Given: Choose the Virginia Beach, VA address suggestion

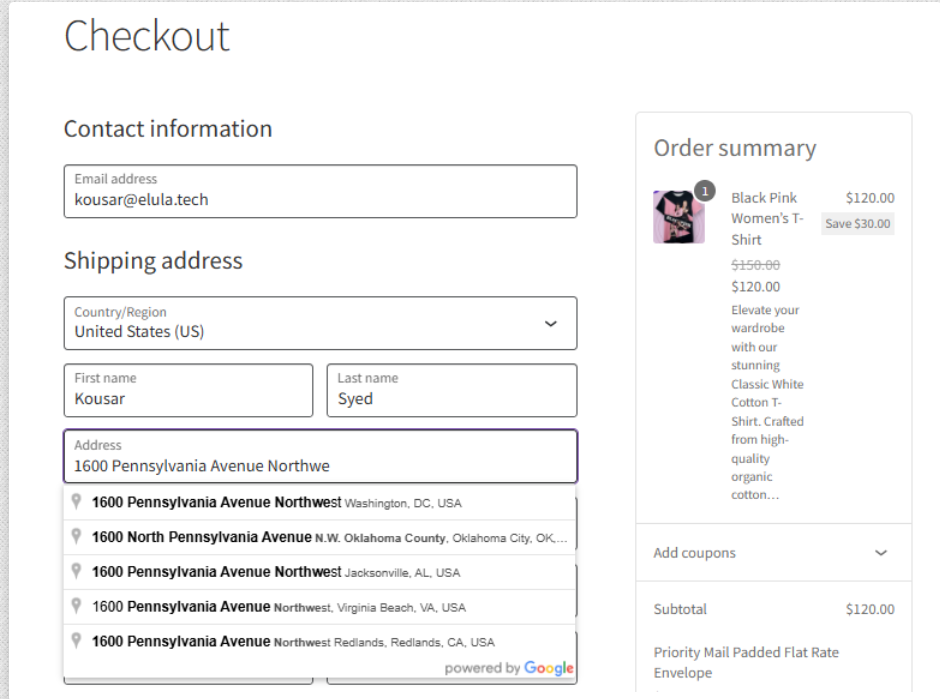Looking at the screenshot, I should point(320,607).
